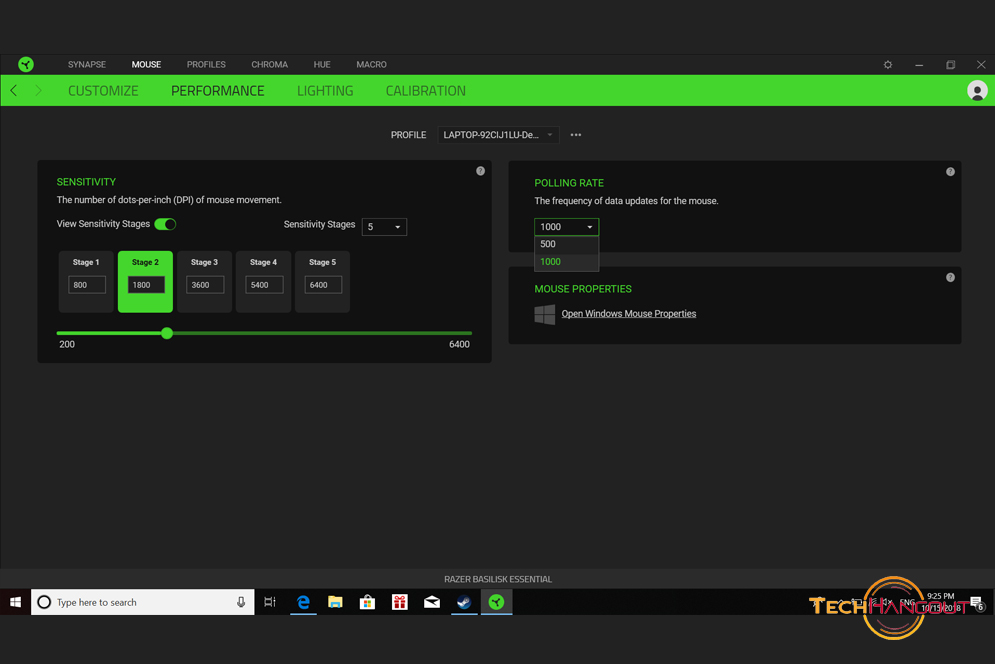Open Sensitivity Stages count dropdown
This screenshot has height=664, width=995.
(384, 227)
